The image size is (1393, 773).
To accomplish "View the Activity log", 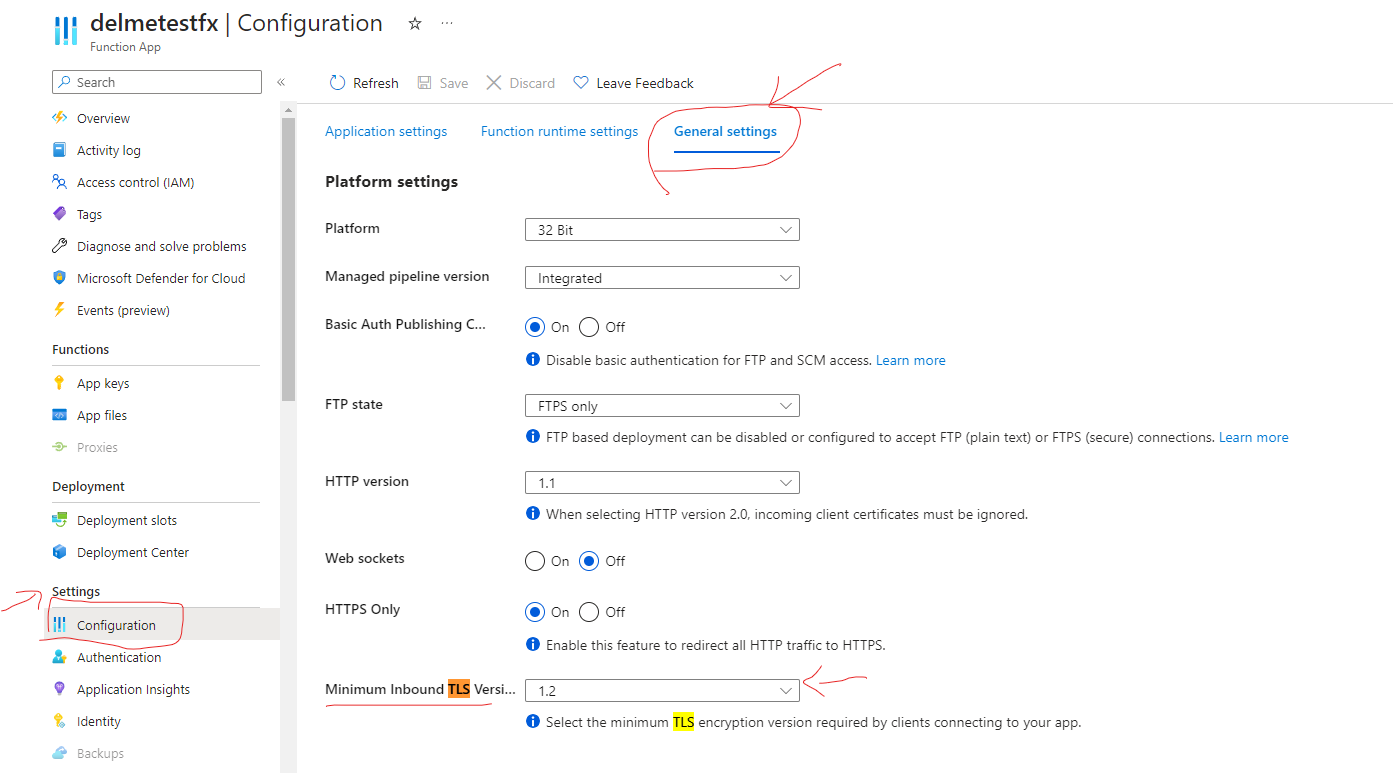I will [107, 149].
